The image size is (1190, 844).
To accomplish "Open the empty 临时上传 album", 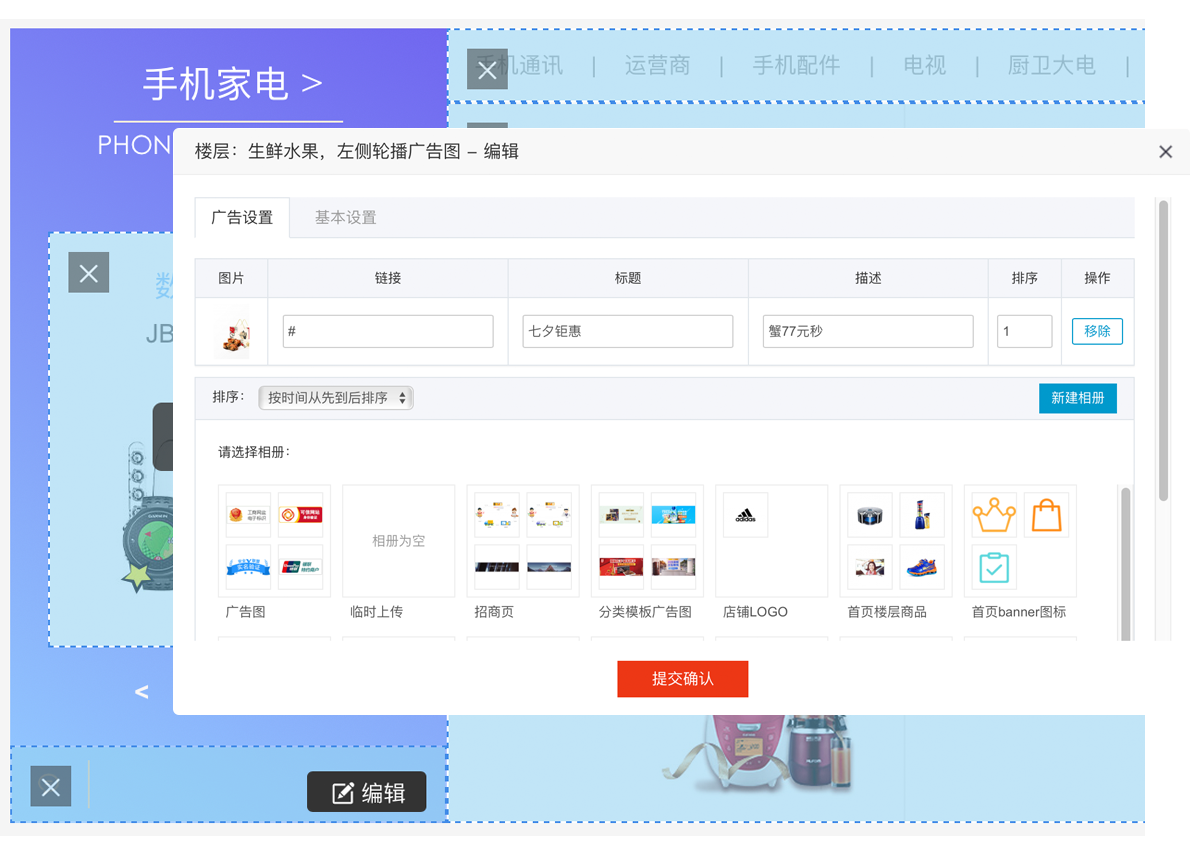I will [398, 541].
